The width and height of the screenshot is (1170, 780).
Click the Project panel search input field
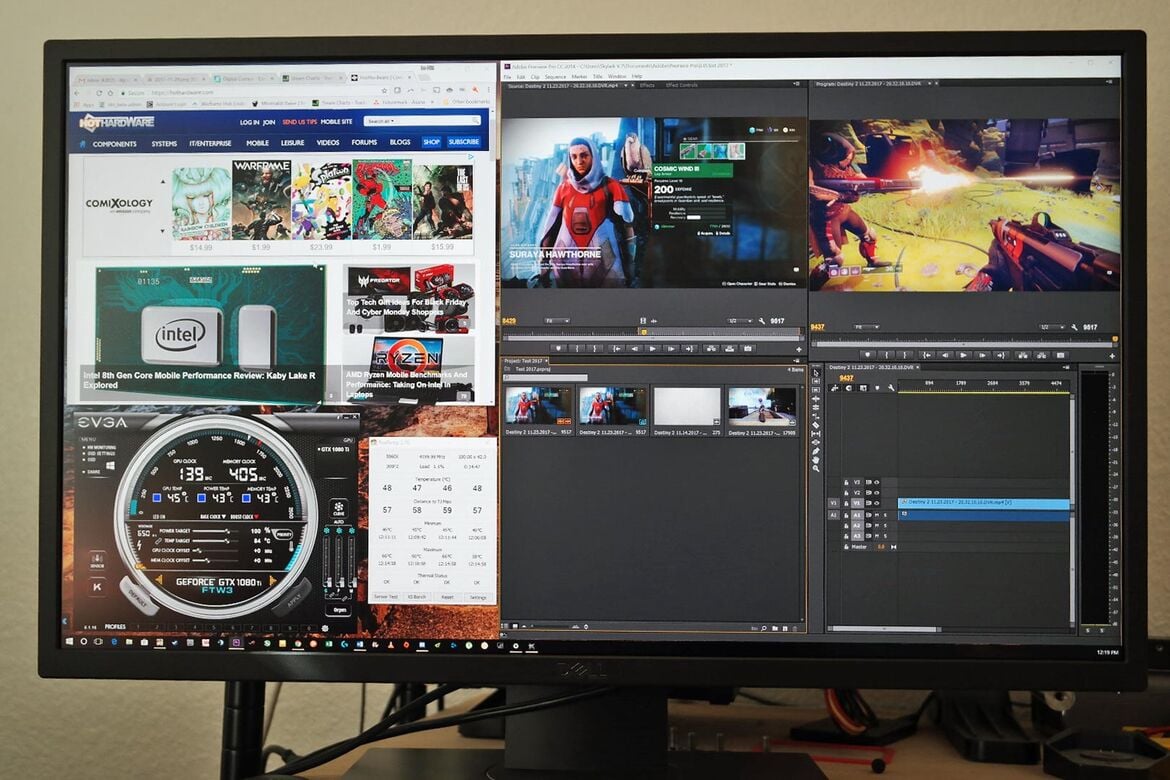545,378
